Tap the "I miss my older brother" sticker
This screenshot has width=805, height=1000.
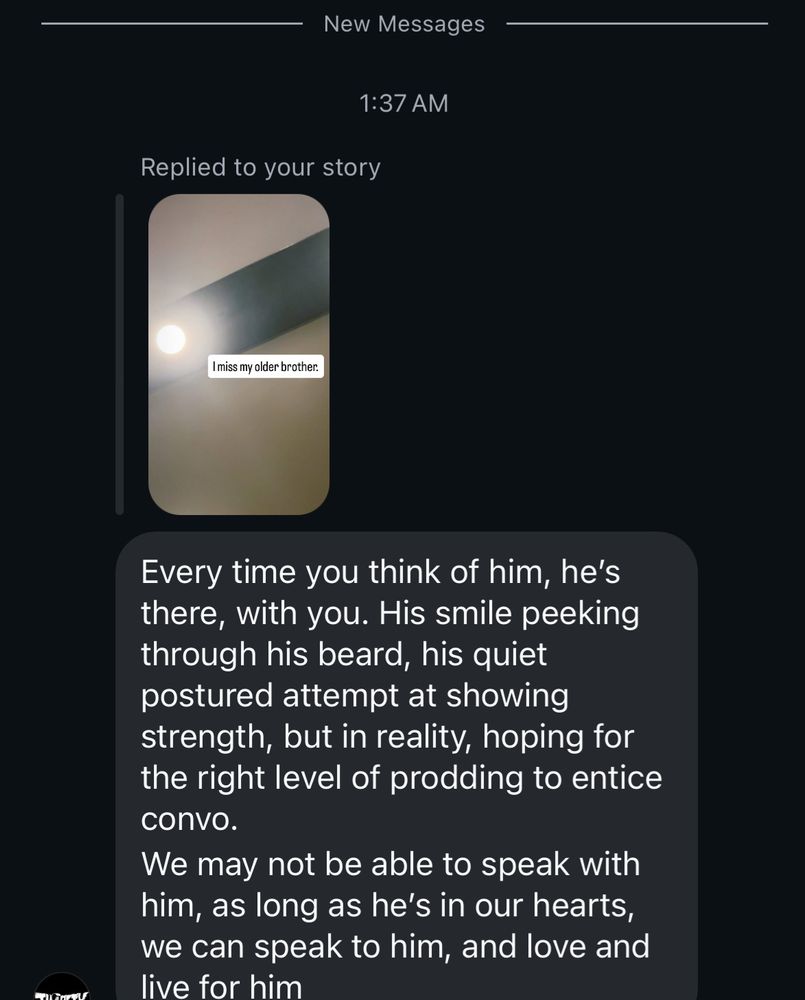pos(267,368)
